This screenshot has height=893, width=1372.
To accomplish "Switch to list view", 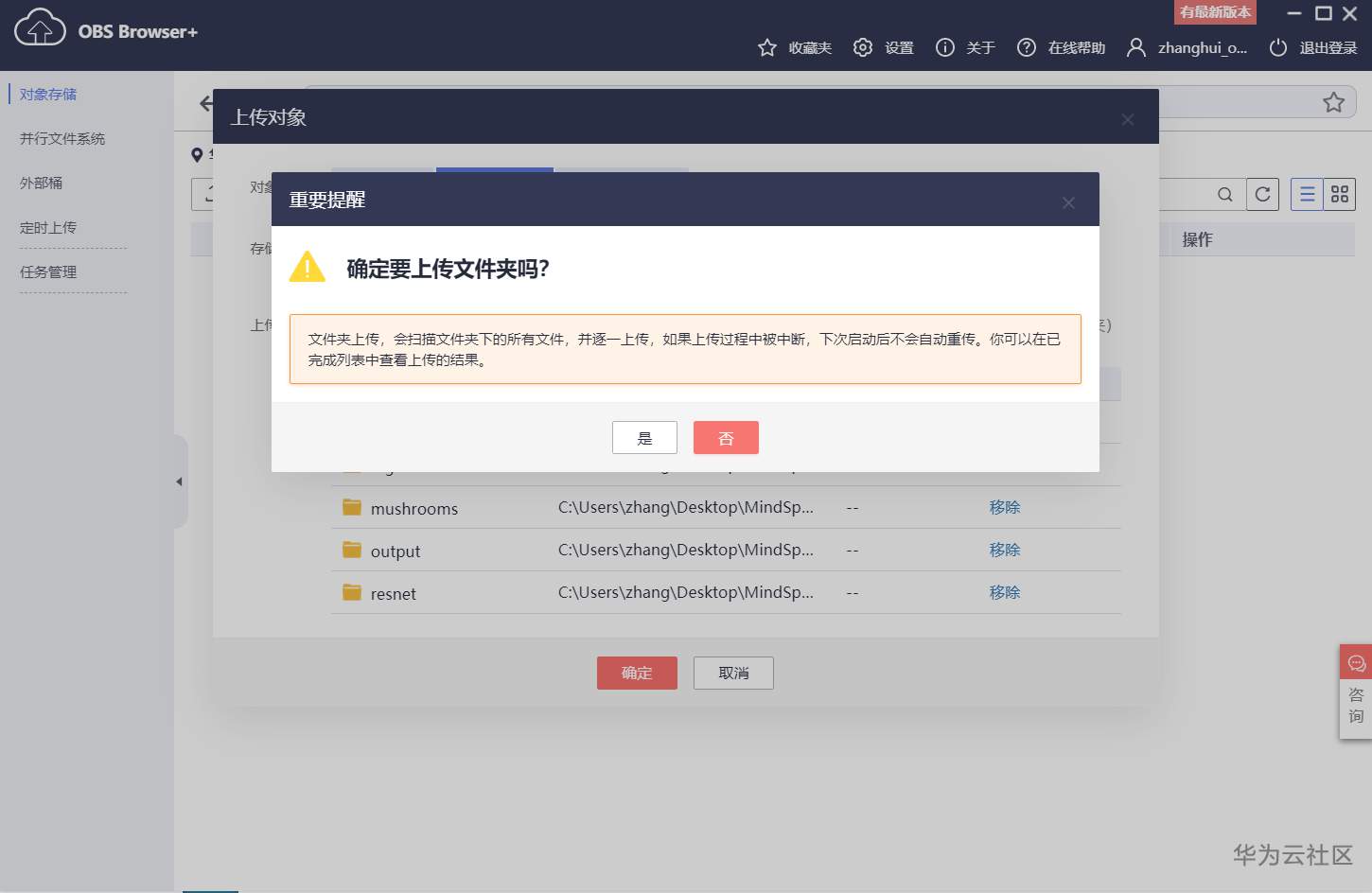I will coord(1307,194).
